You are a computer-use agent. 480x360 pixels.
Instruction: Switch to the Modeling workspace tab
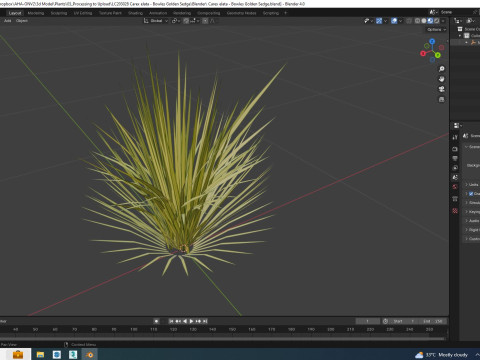pyautogui.click(x=36, y=13)
